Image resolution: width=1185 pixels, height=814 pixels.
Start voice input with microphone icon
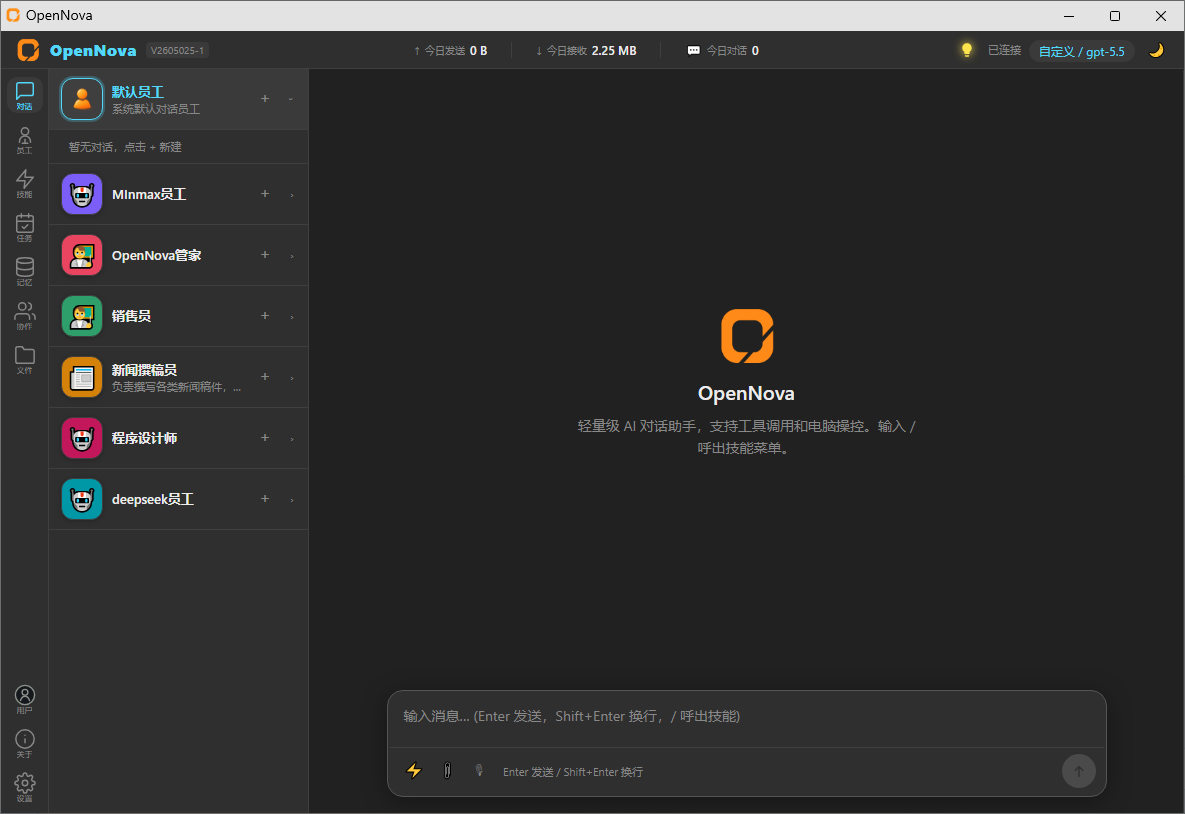click(479, 770)
